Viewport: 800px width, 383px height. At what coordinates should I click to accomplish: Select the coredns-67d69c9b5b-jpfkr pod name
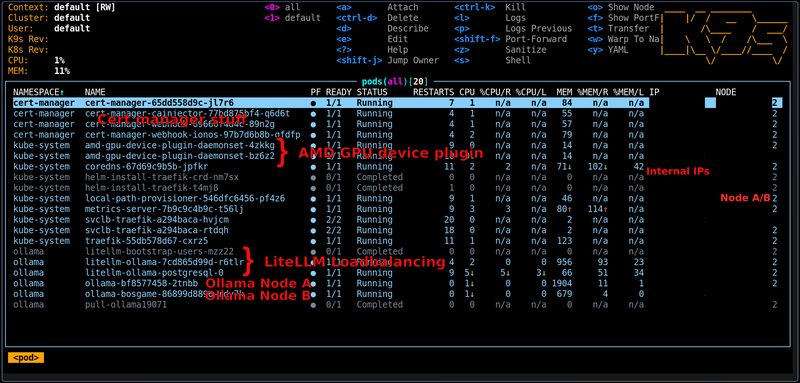point(146,167)
